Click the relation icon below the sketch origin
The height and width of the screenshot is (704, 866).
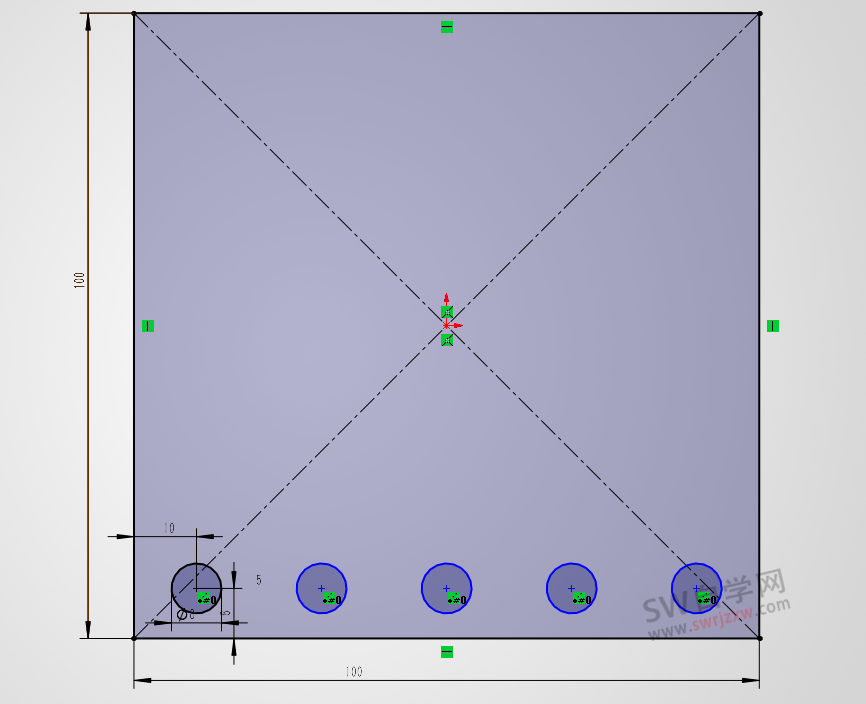coord(447,341)
